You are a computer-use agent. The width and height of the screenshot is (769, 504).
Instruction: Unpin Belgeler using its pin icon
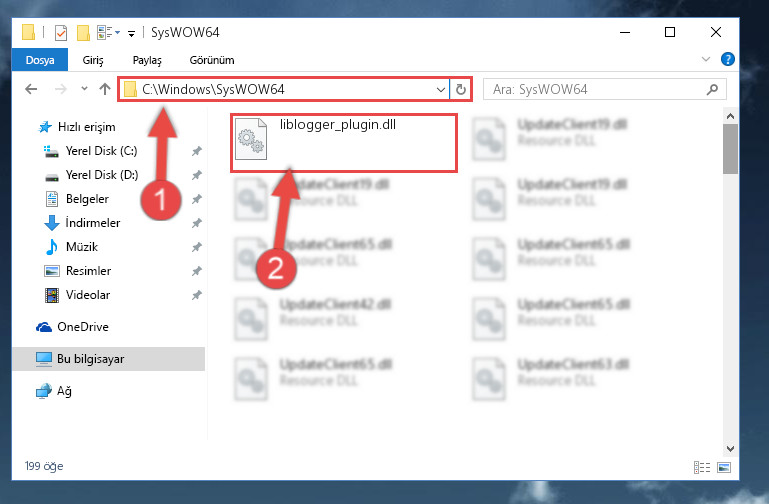pos(197,199)
